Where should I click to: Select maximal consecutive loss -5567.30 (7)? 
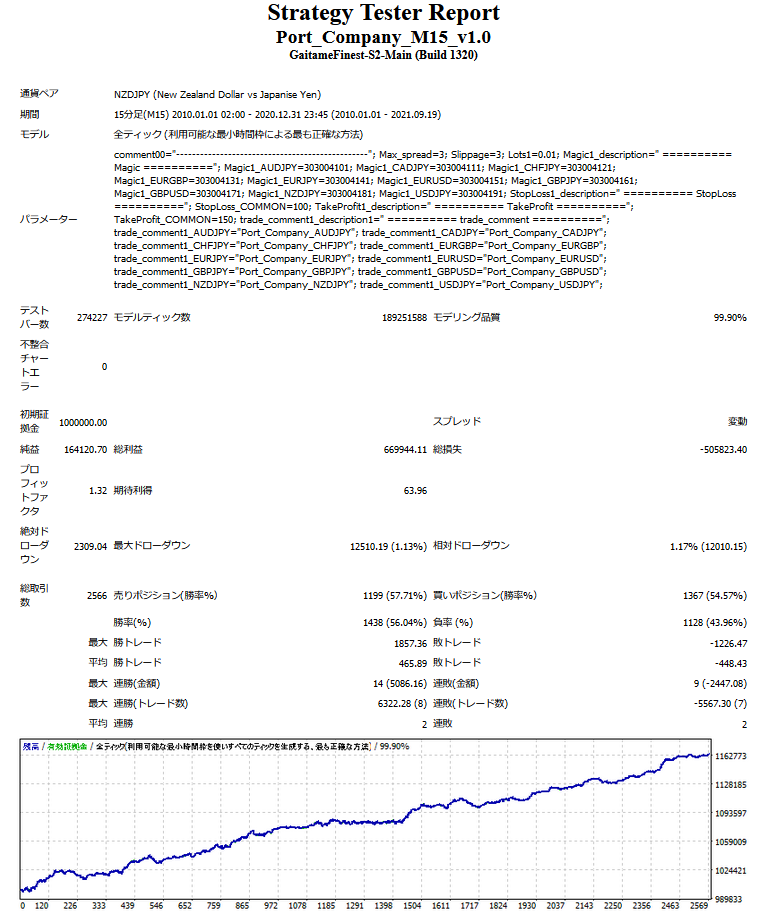[x=720, y=704]
